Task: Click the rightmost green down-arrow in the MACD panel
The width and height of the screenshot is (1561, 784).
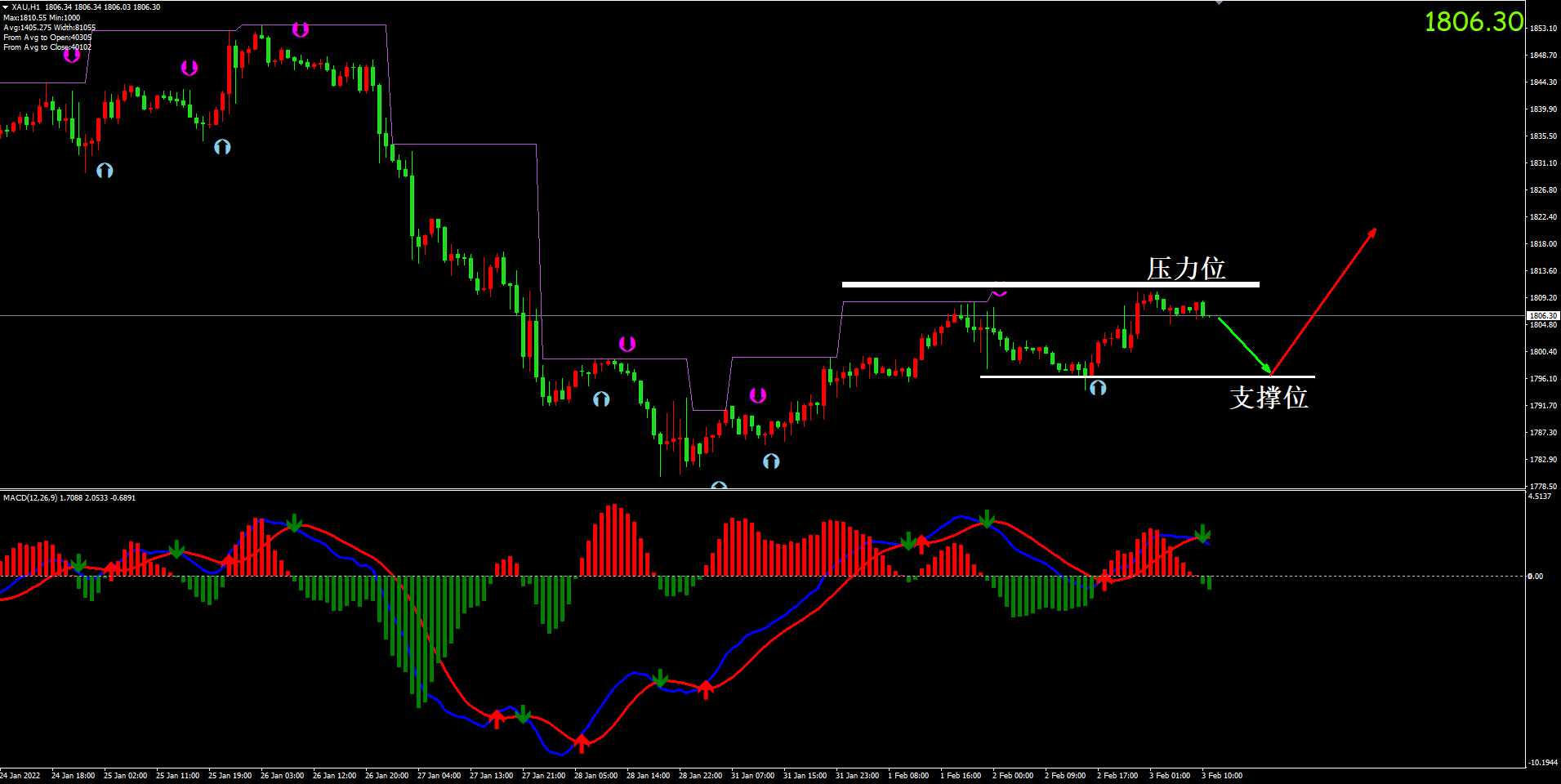Action: (1202, 533)
